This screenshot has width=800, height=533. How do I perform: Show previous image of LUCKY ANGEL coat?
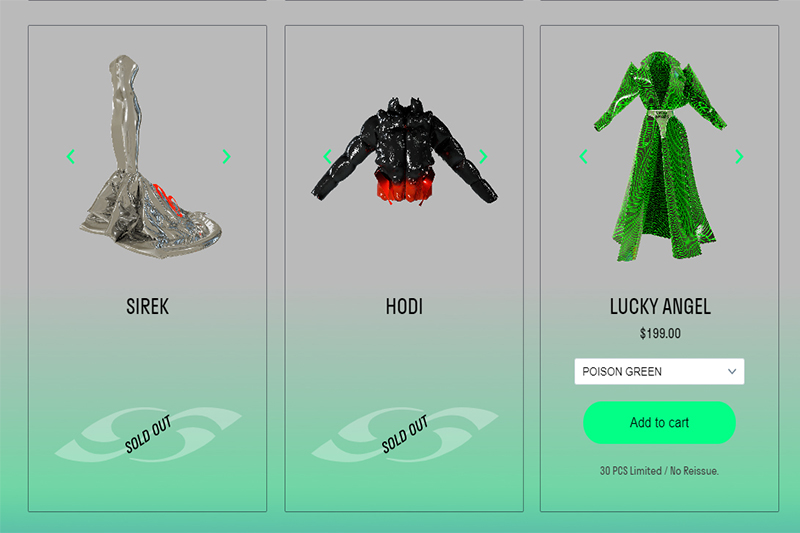[584, 157]
